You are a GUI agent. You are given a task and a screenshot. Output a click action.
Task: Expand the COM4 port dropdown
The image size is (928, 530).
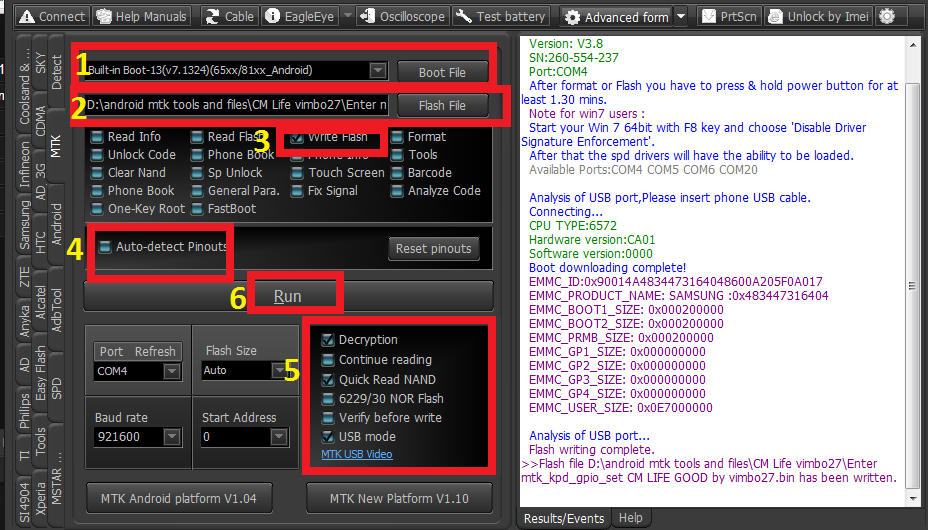pos(172,371)
